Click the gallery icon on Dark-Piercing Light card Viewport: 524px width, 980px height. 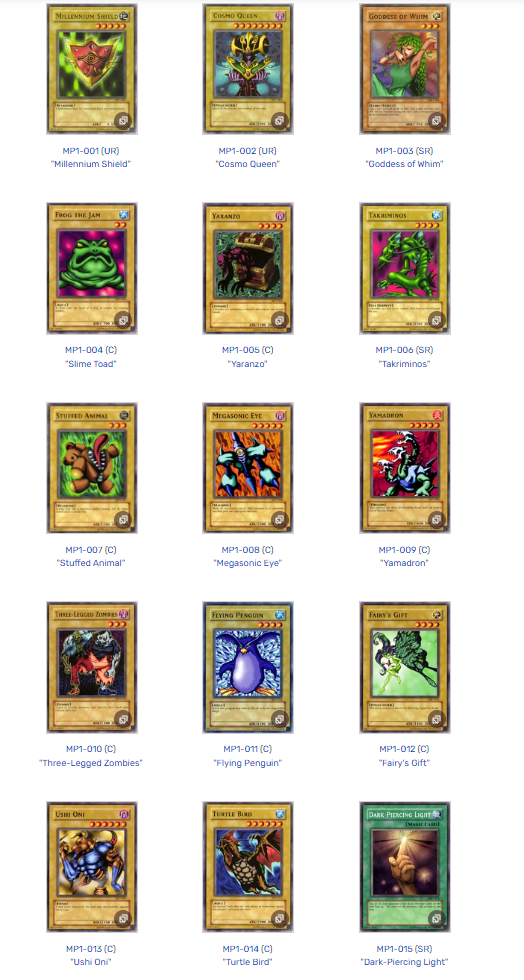[436, 919]
